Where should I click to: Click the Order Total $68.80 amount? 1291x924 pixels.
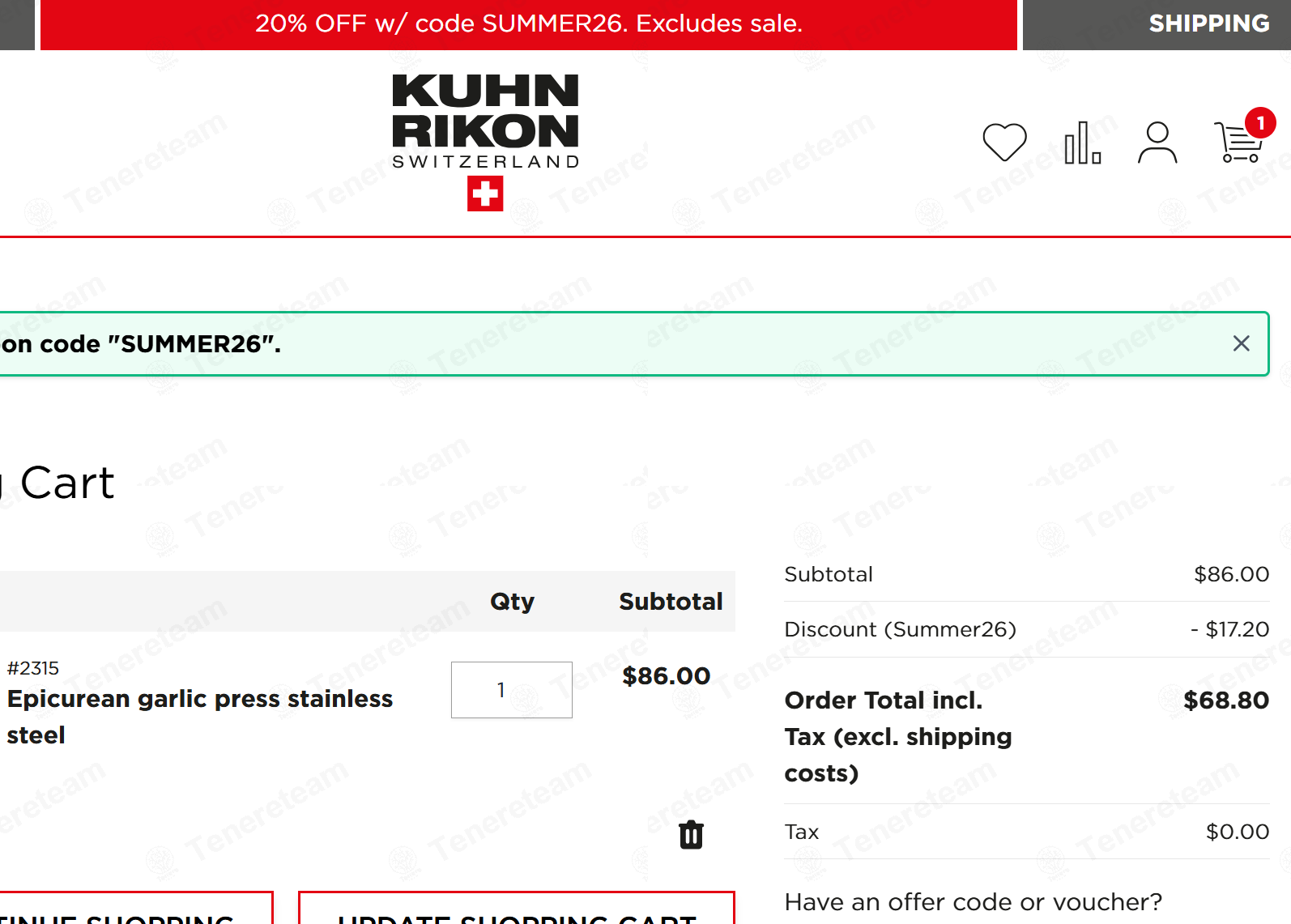tap(1226, 700)
